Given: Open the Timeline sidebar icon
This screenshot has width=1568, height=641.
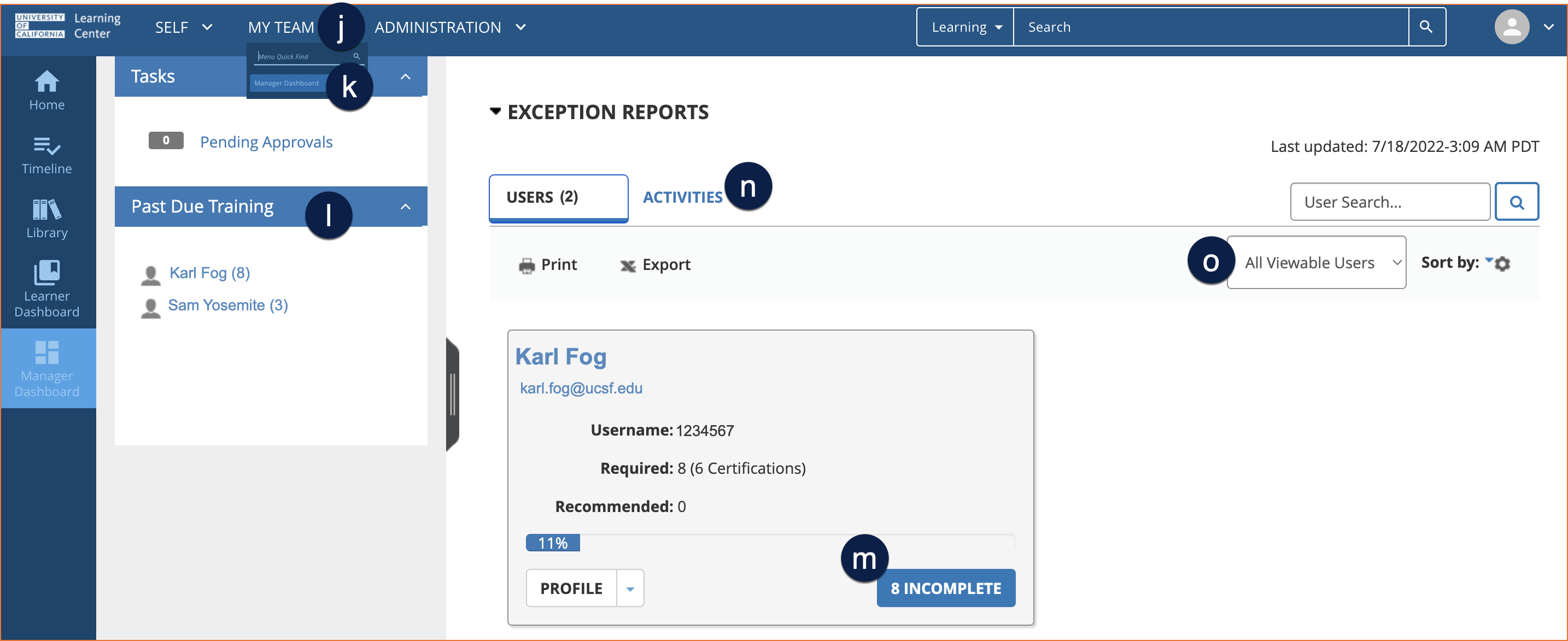Looking at the screenshot, I should click(47, 155).
